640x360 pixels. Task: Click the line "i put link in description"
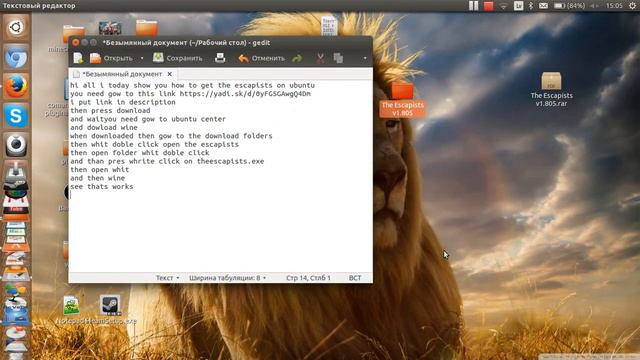pyautogui.click(x=123, y=102)
